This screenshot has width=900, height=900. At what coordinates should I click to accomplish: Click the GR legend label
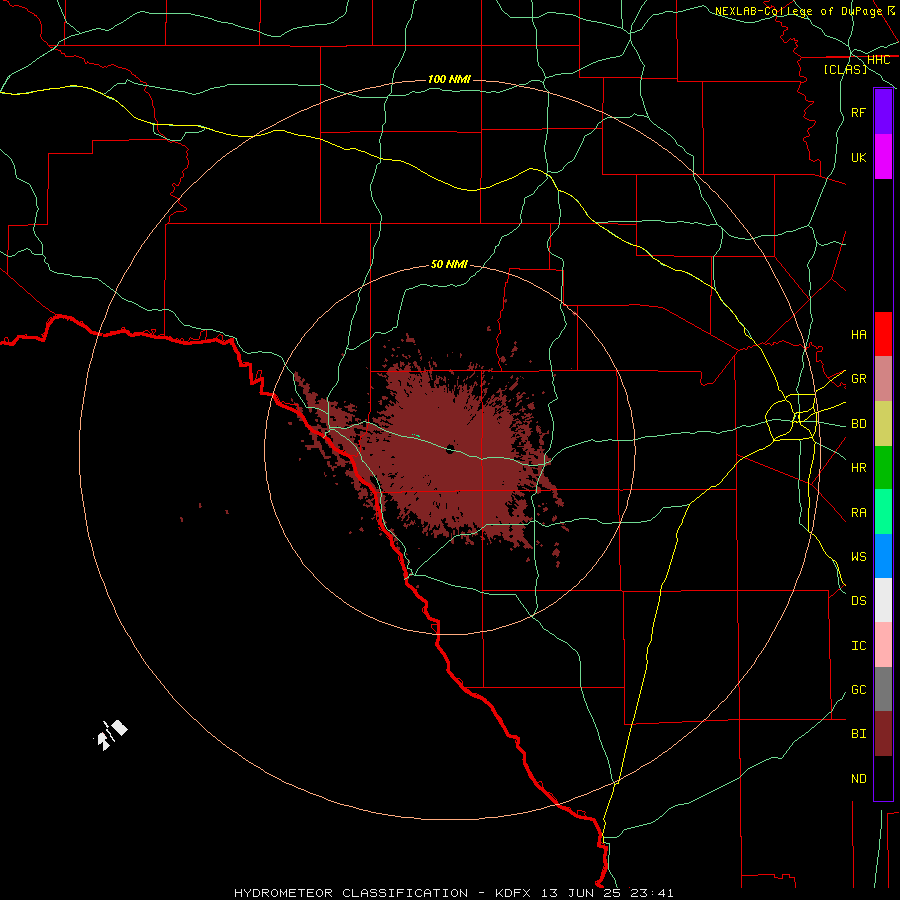click(x=858, y=379)
